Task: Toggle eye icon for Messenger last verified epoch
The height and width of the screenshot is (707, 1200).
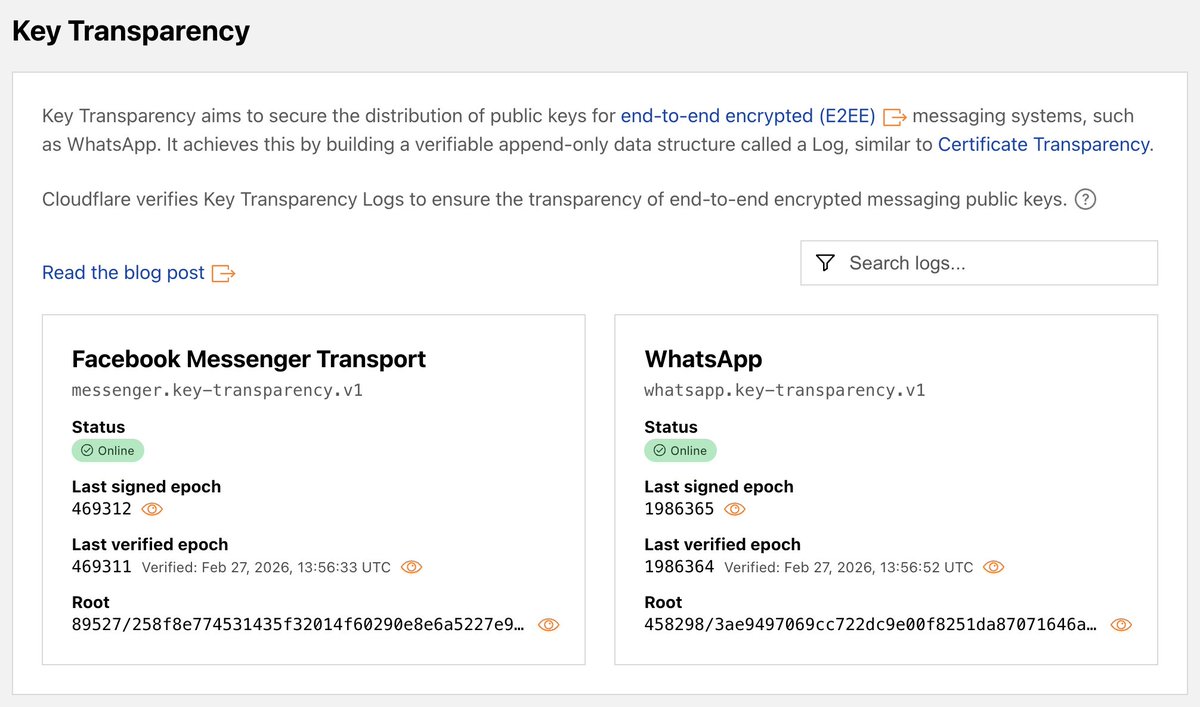Action: pos(411,567)
